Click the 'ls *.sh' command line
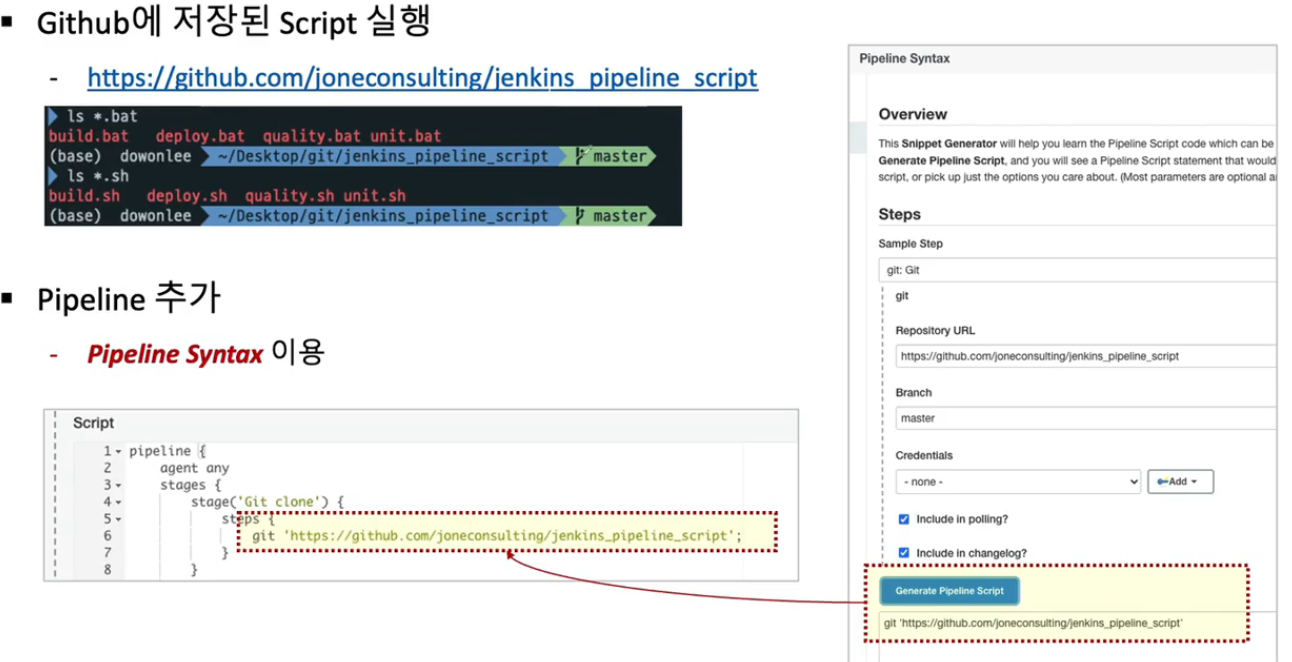 97,177
